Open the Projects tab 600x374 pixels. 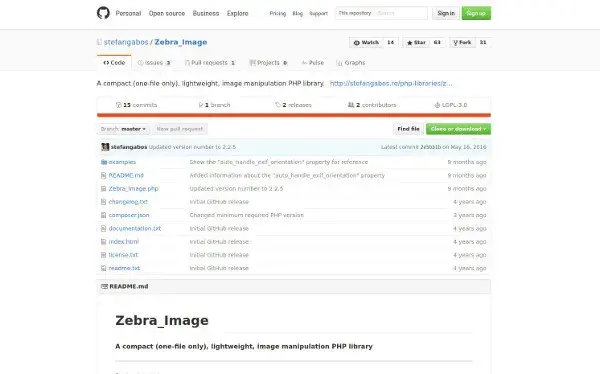268,63
